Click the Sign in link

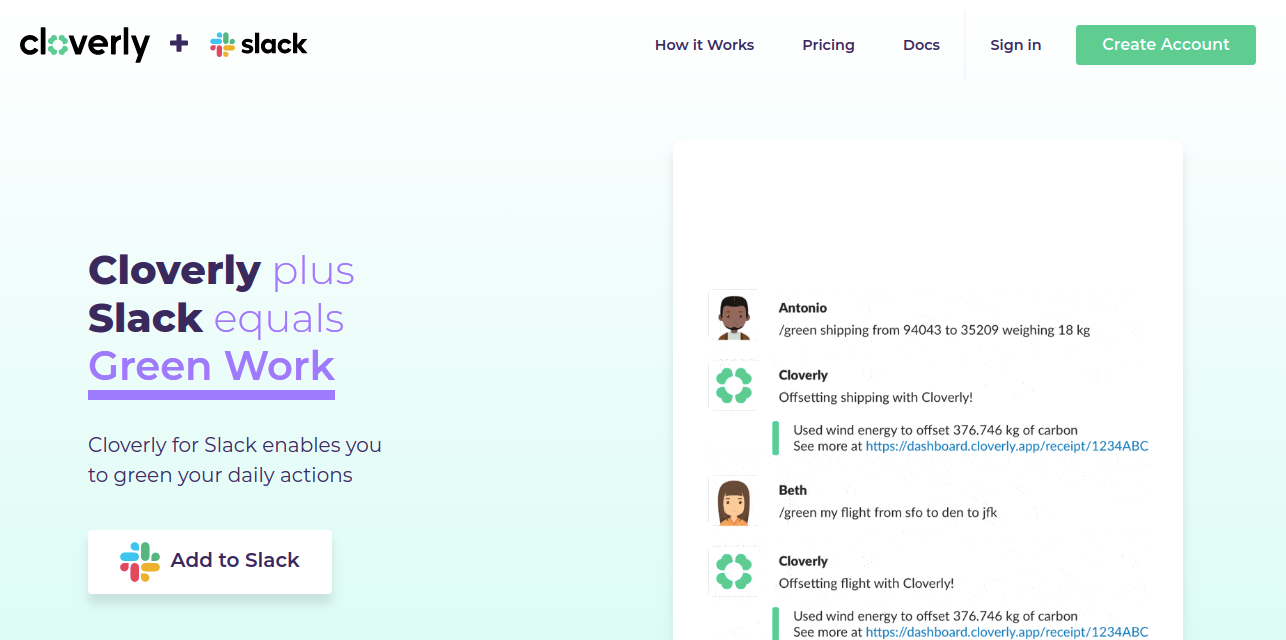[x=1015, y=45]
